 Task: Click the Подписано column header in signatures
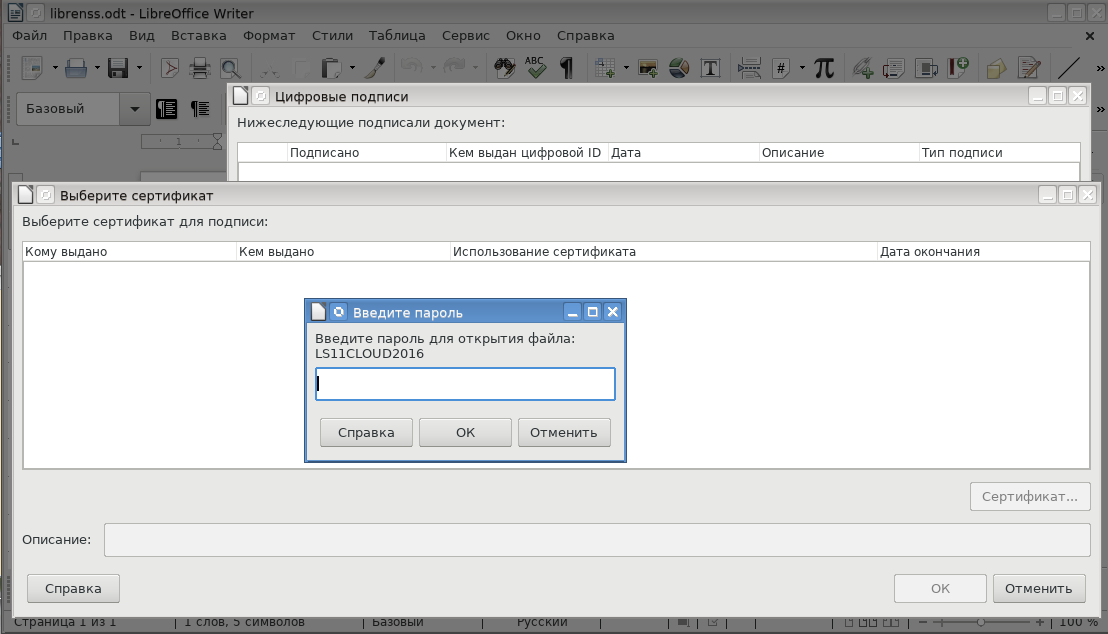pyautogui.click(x=367, y=153)
